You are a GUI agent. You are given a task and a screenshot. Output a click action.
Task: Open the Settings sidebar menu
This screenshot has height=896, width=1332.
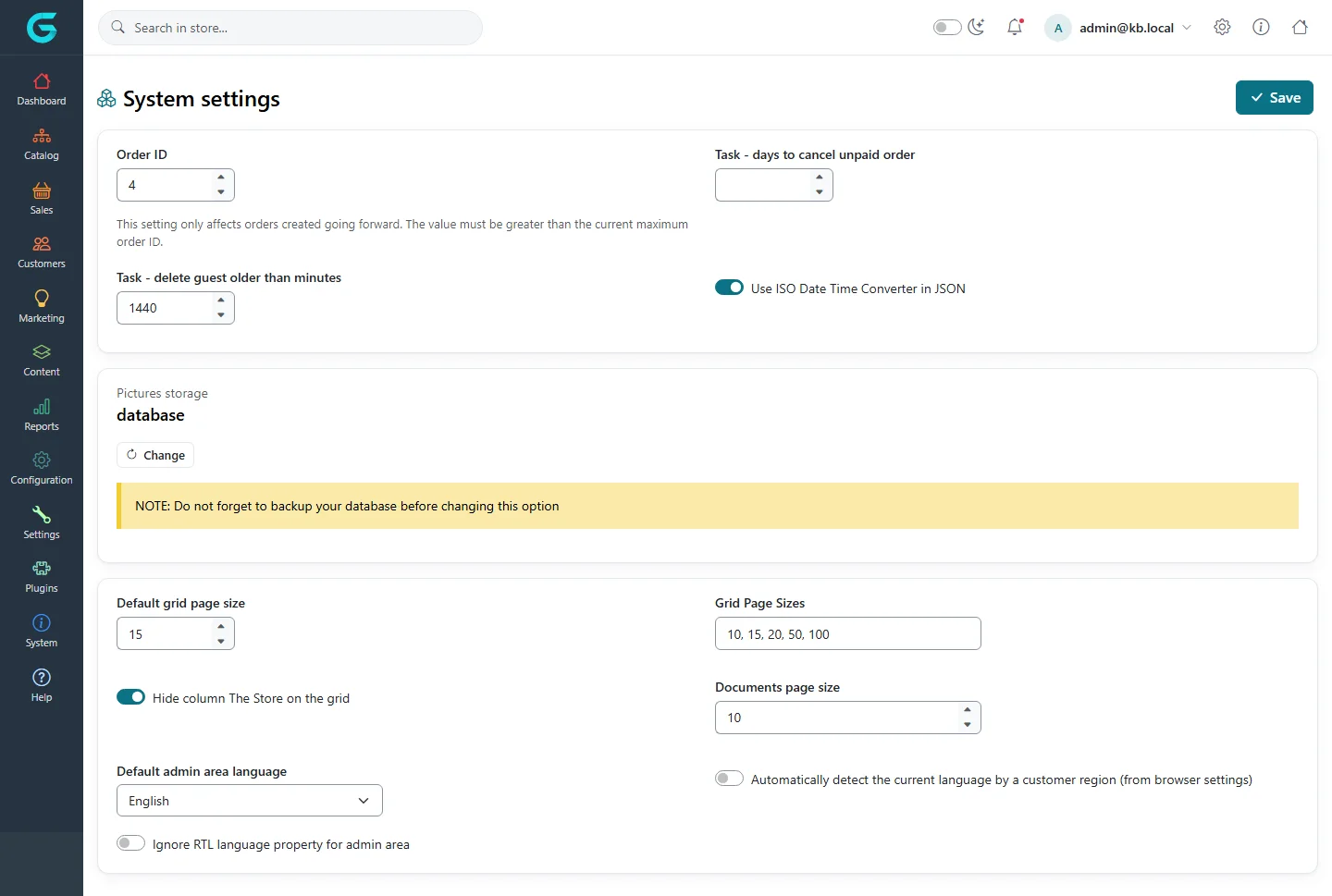(42, 523)
